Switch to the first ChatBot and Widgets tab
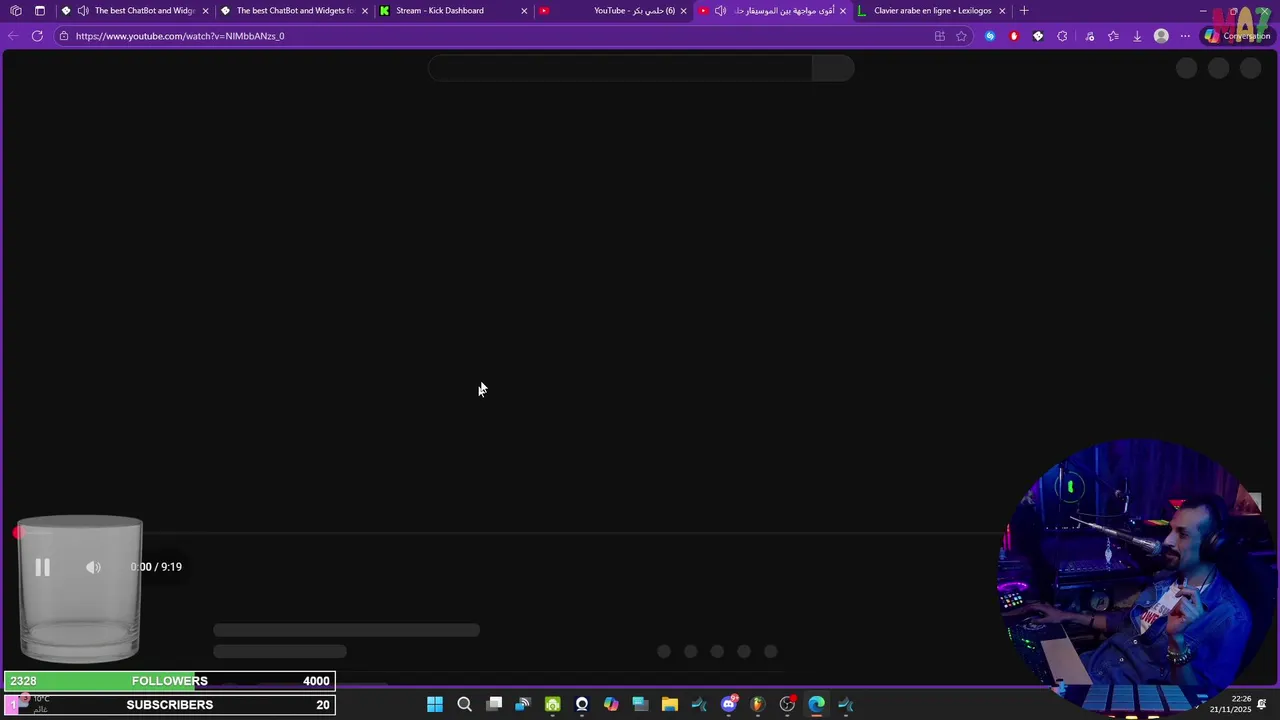This screenshot has width=1280, height=720. coord(134,11)
